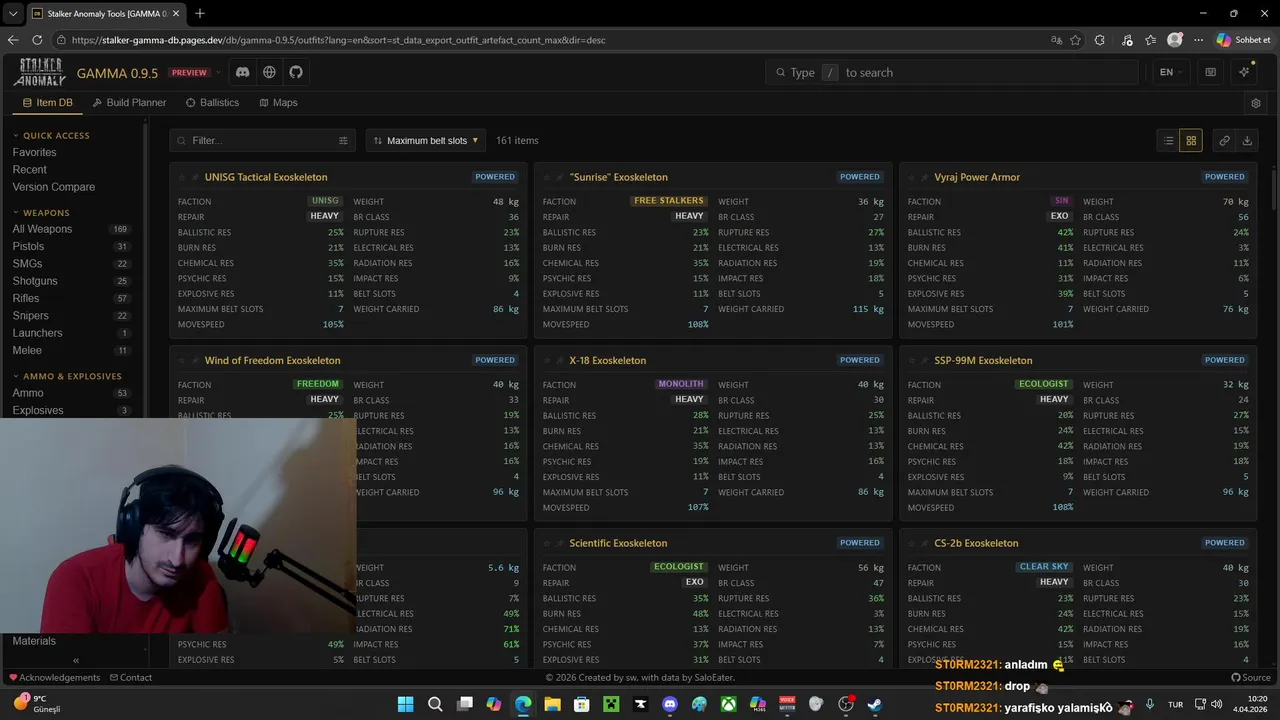Favorite the CS-2b Exoskeleton star

[912, 543]
